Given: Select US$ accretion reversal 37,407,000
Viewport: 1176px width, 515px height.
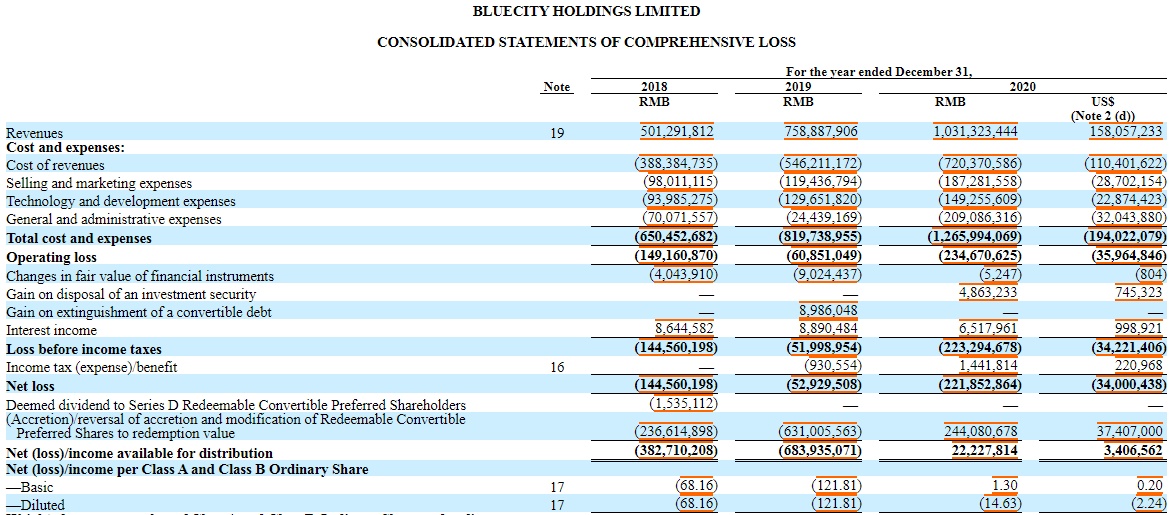Looking at the screenshot, I should (1132, 433).
